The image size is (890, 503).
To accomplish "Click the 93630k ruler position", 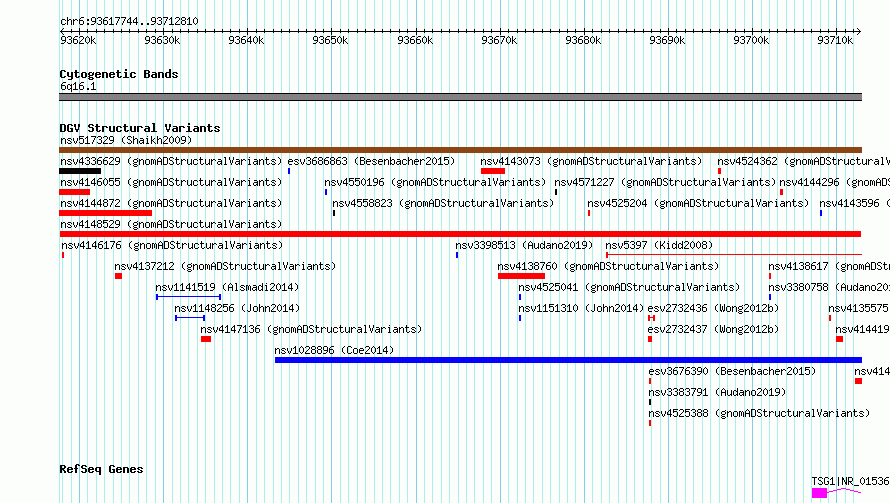I will [162, 40].
